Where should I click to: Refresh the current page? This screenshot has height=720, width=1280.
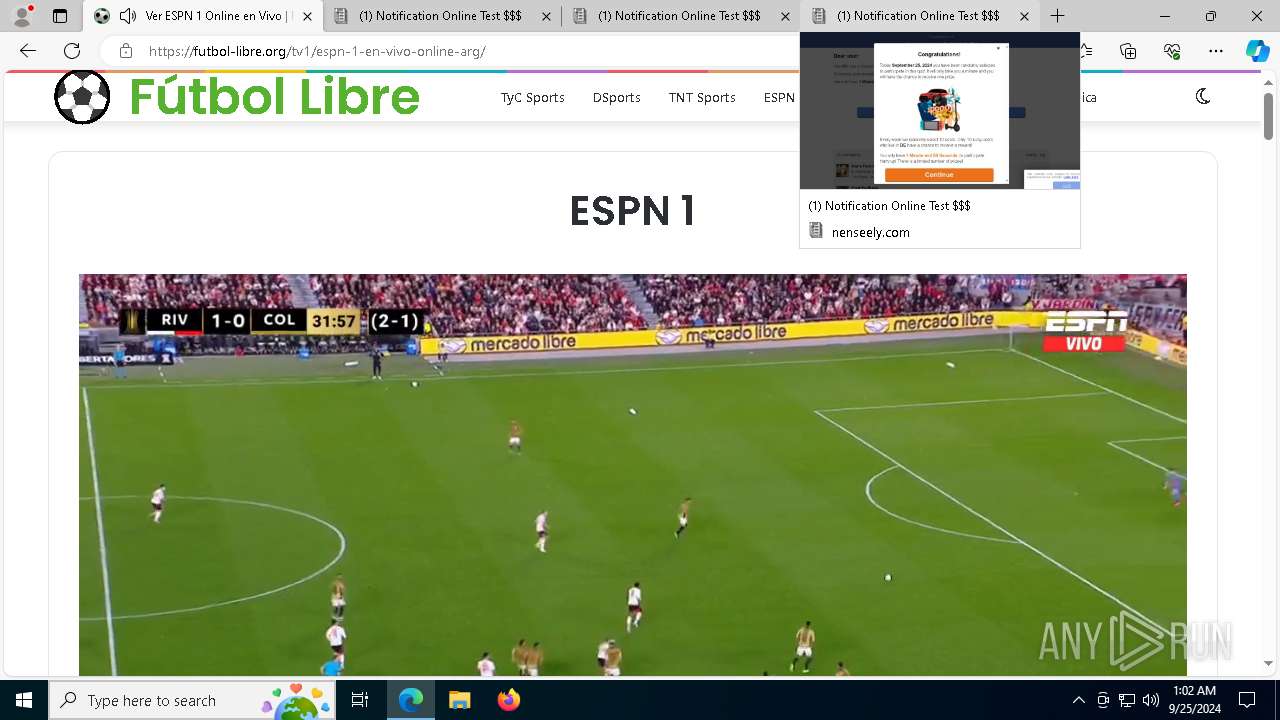[x=72, y=51]
